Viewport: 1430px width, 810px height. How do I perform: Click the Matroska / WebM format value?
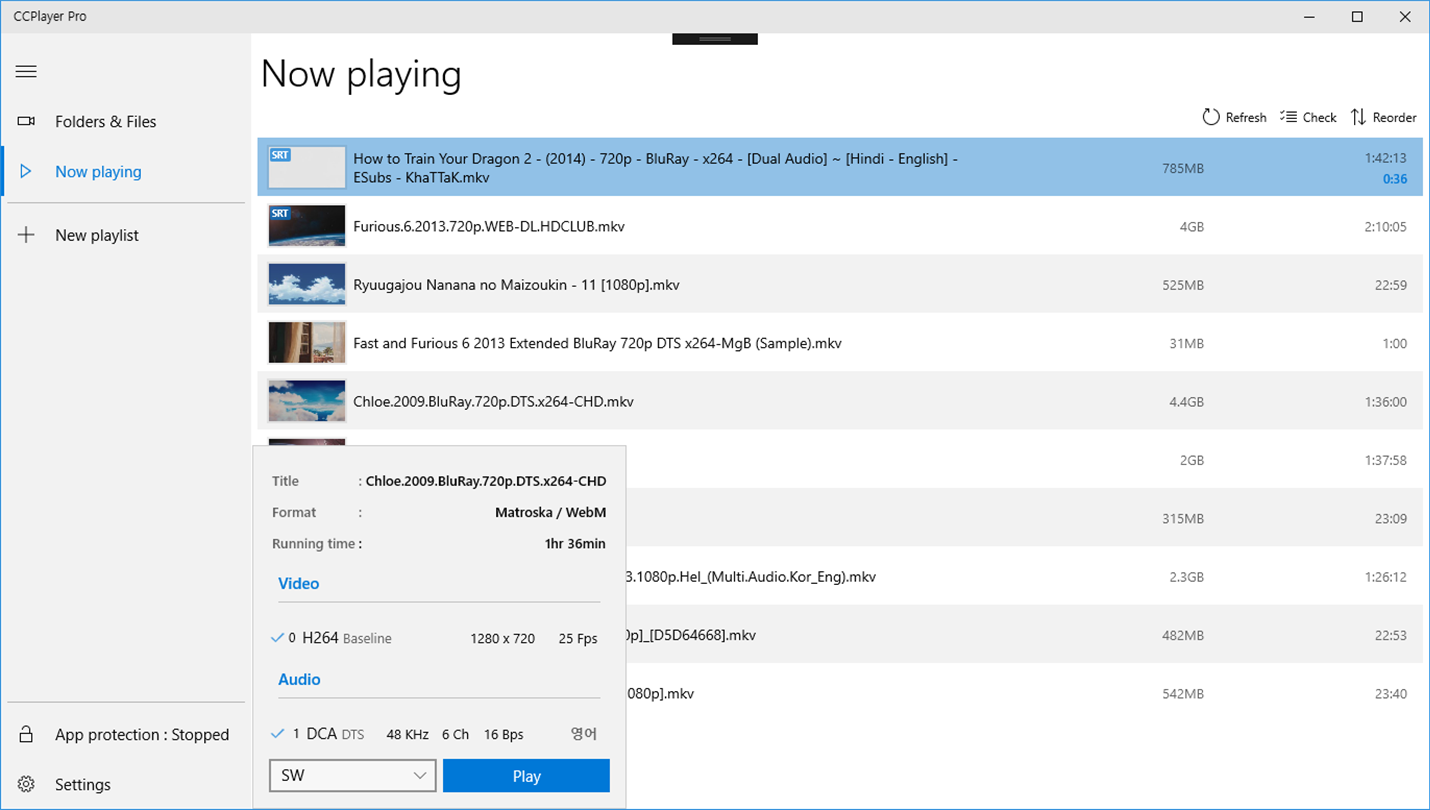coord(550,512)
